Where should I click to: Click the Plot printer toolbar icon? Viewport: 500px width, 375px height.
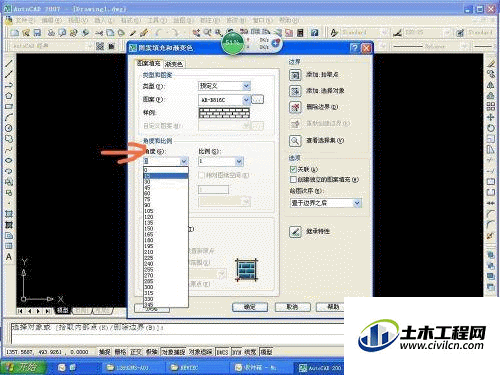tap(51, 33)
